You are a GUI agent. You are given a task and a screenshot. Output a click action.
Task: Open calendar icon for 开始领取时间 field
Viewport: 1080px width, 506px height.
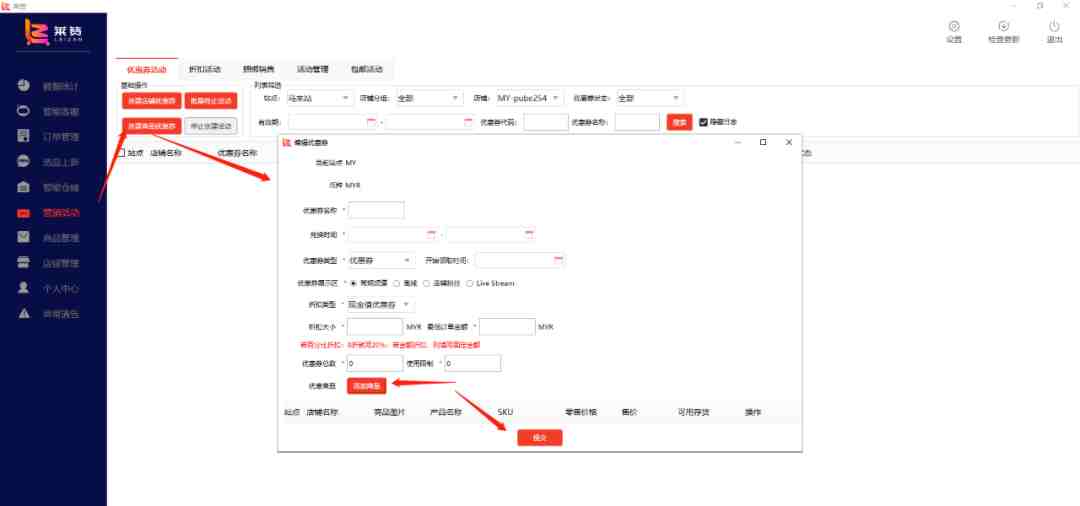coord(559,260)
